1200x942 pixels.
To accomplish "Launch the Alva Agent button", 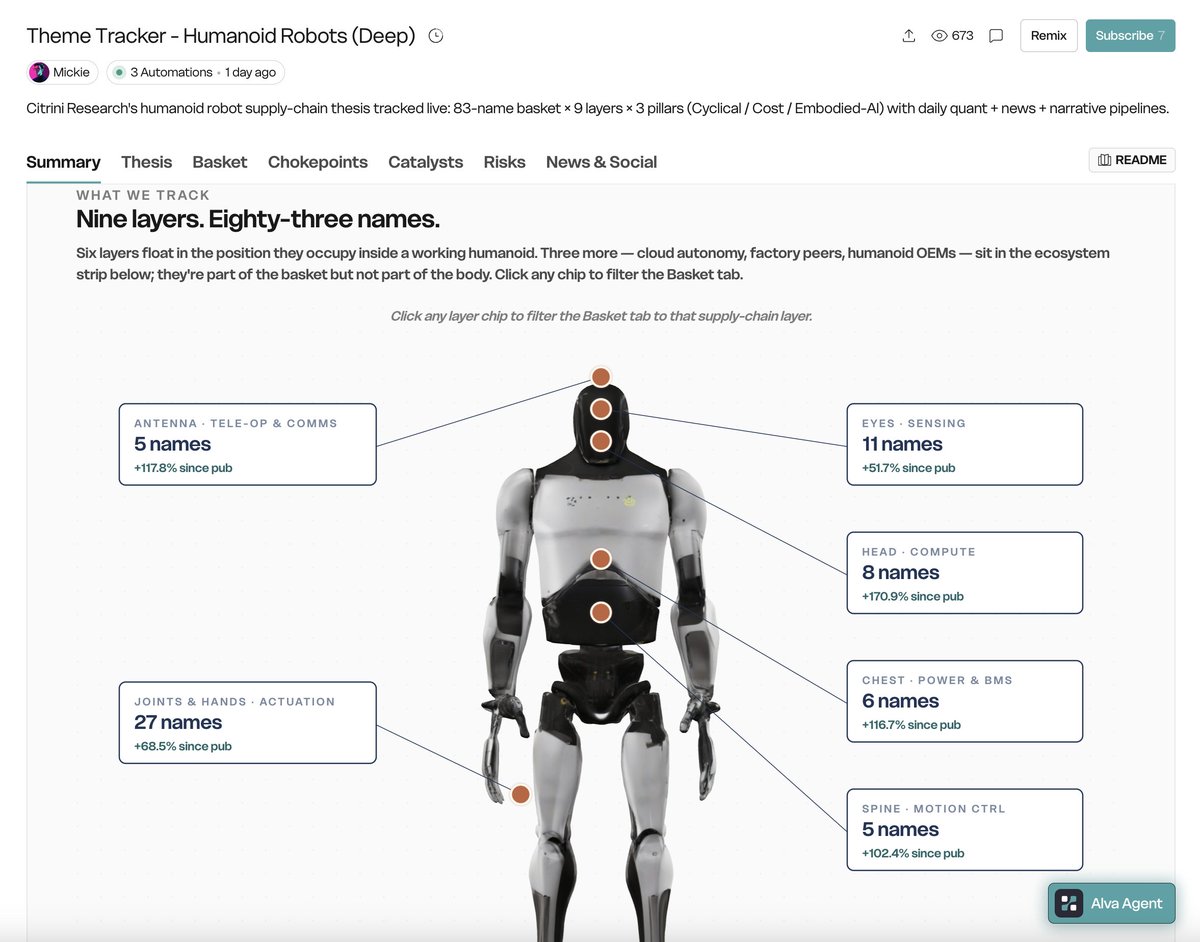I will click(x=1111, y=903).
